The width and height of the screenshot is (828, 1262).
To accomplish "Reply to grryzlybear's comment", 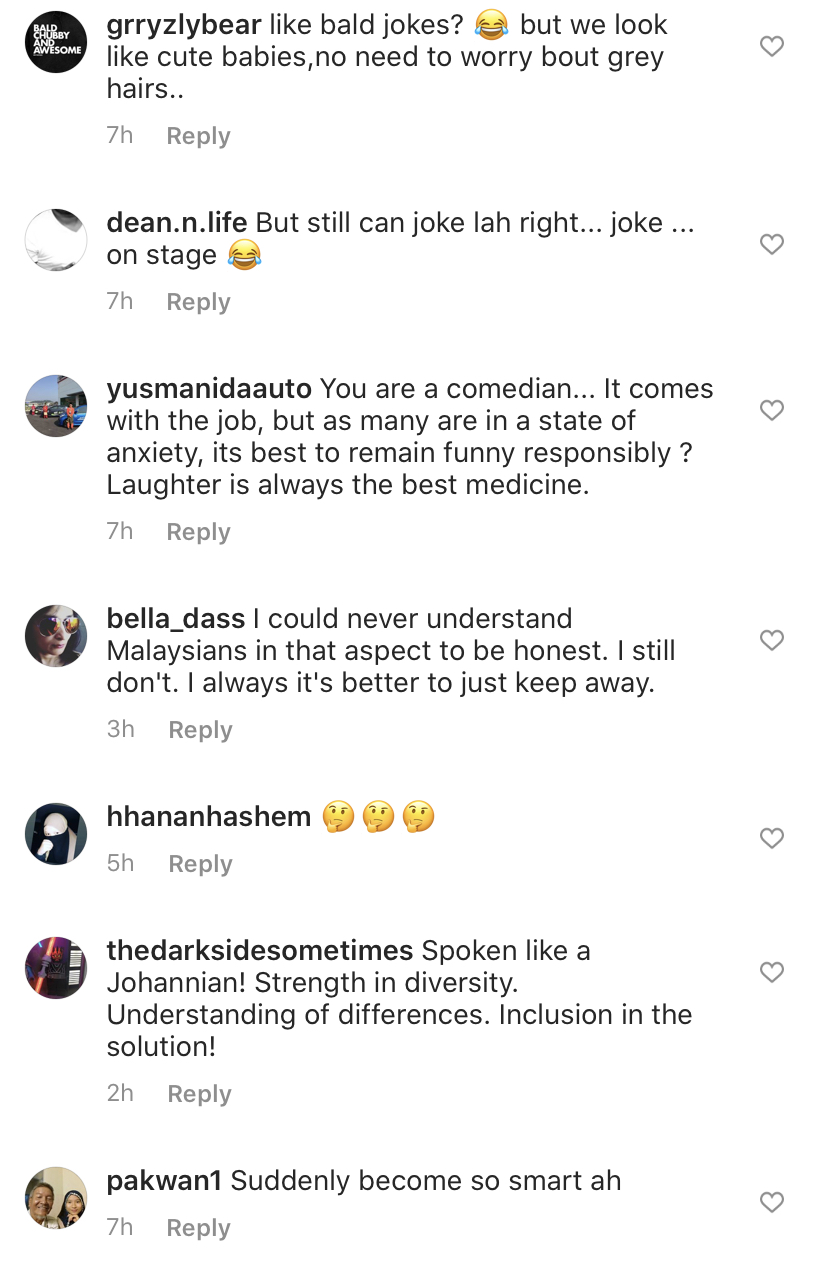I will click(x=198, y=136).
